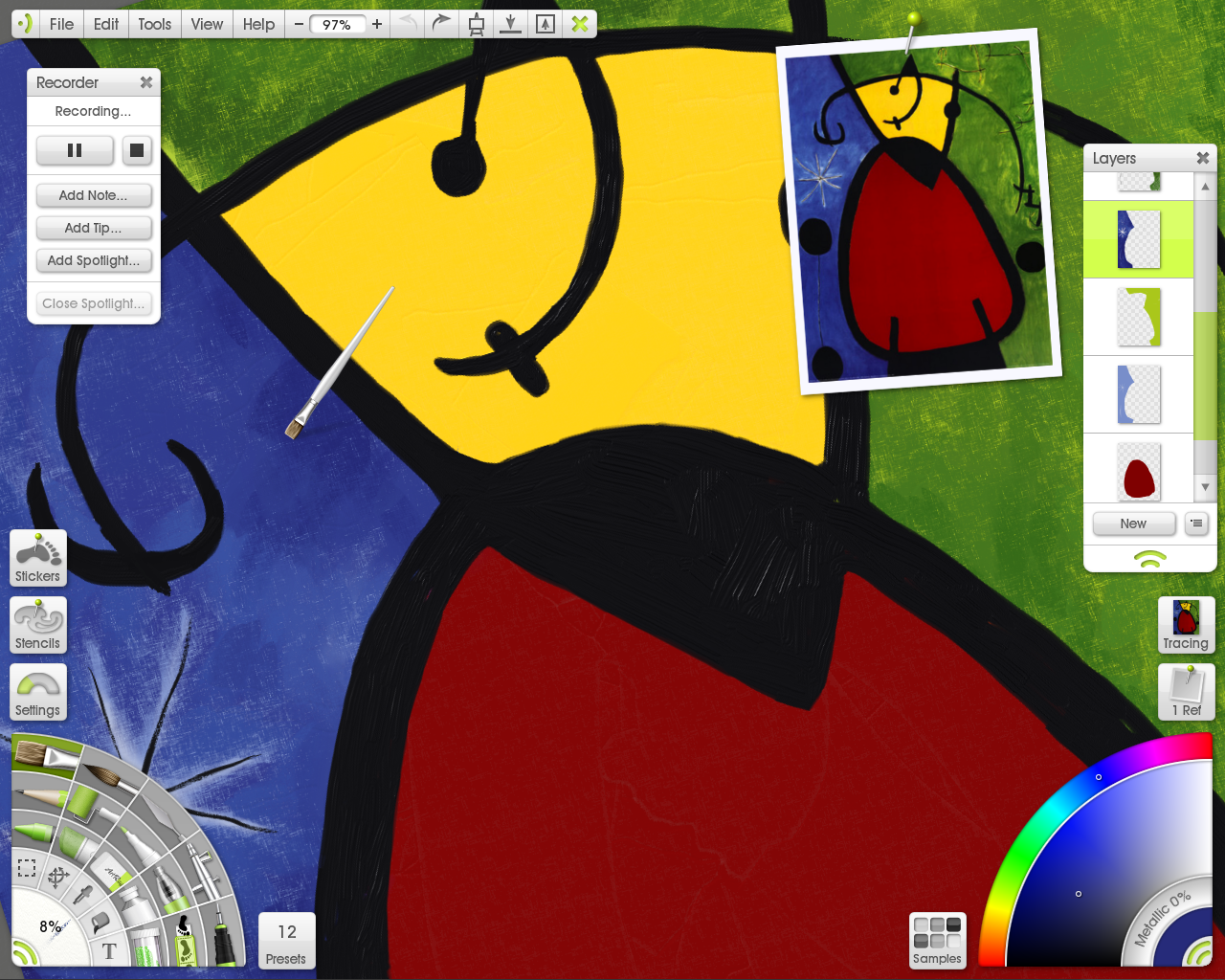The image size is (1225, 980).
Task: Pause the script recording
Action: tap(75, 150)
